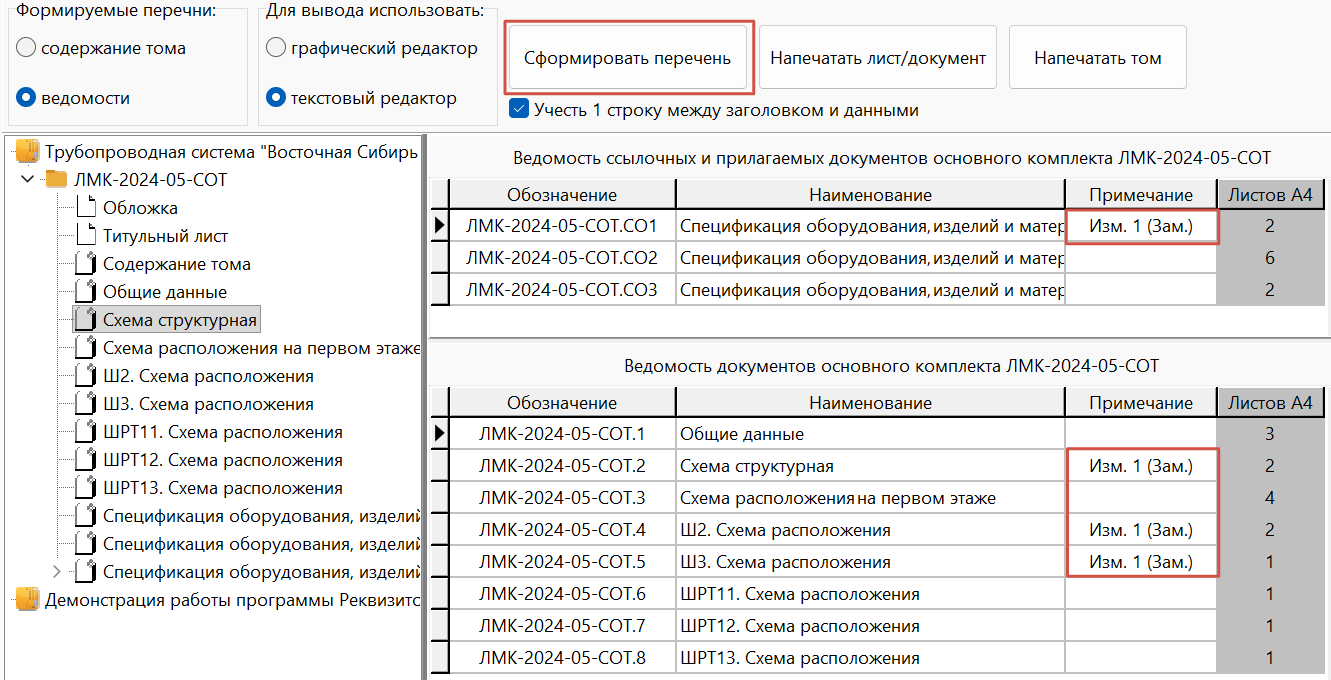Click icon of Схема расположения на первом этаже
Viewport: 1331px width, 680px height.
[85, 348]
